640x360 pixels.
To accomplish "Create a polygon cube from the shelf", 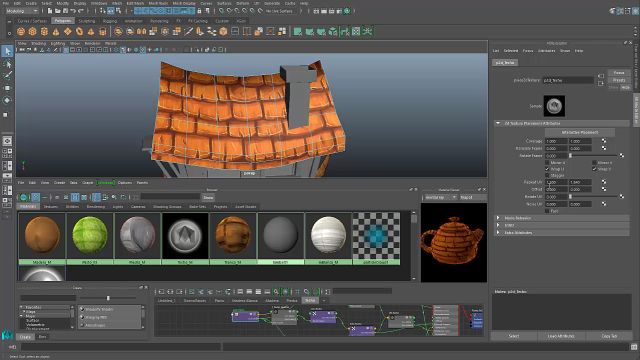I will coord(33,31).
